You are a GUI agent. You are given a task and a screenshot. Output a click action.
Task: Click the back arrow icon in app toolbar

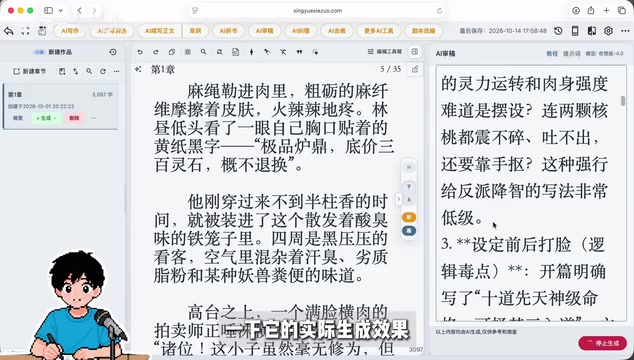(x=8, y=31)
